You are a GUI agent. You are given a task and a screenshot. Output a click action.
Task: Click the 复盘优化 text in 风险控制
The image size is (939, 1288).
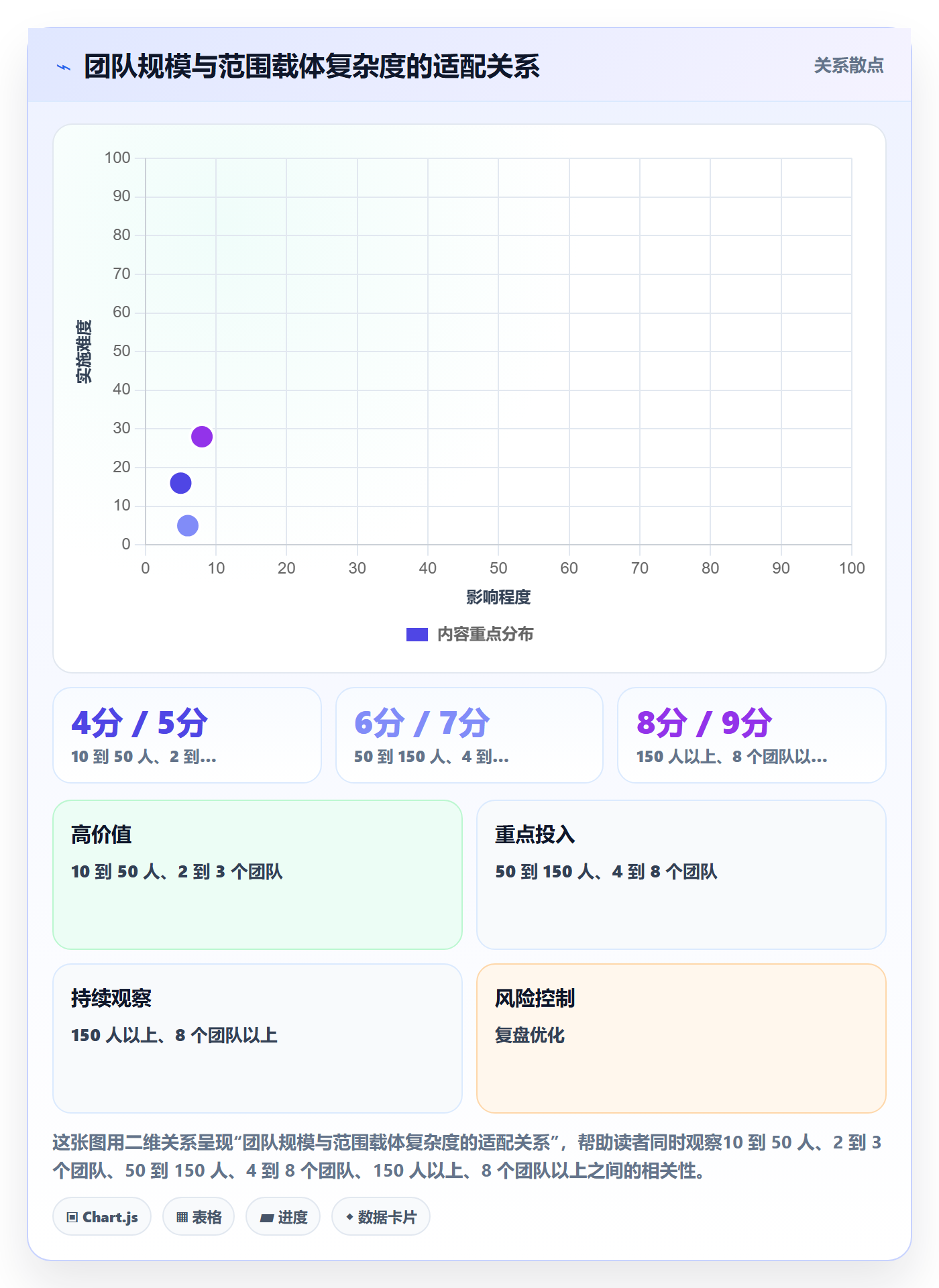[530, 1035]
